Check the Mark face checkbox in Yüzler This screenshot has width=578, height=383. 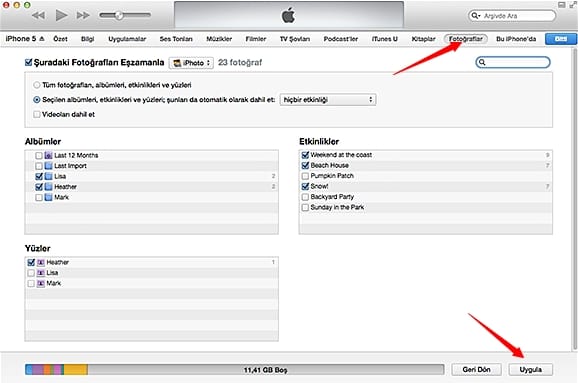31,283
